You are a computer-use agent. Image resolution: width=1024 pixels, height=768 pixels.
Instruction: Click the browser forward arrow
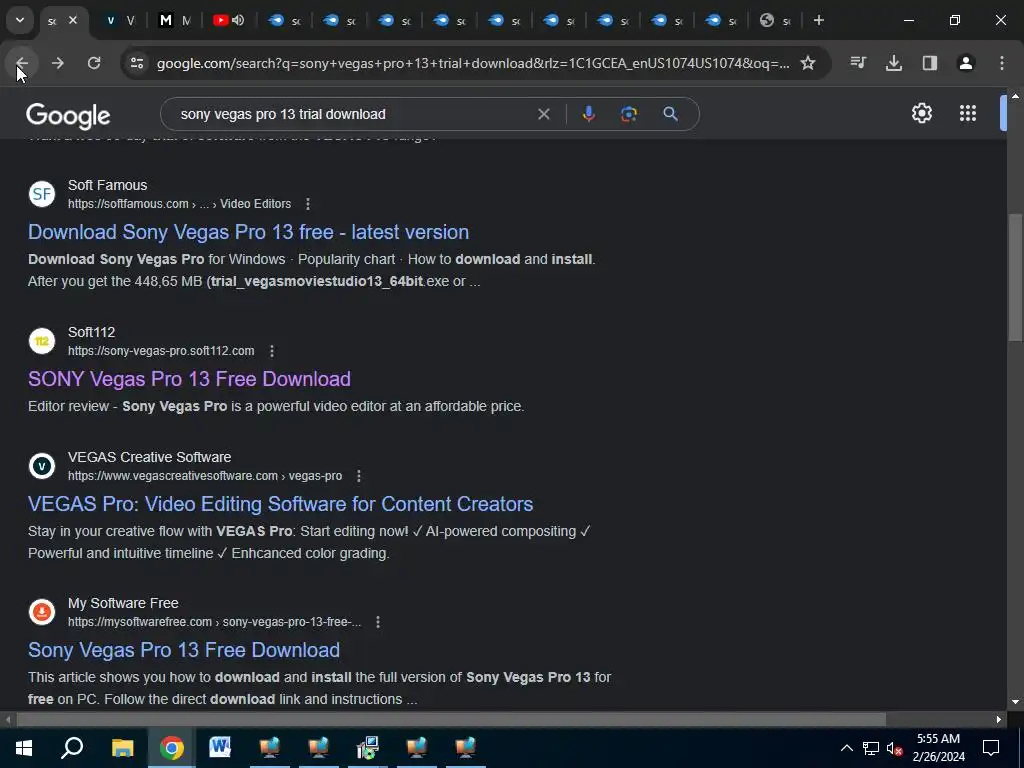[57, 63]
